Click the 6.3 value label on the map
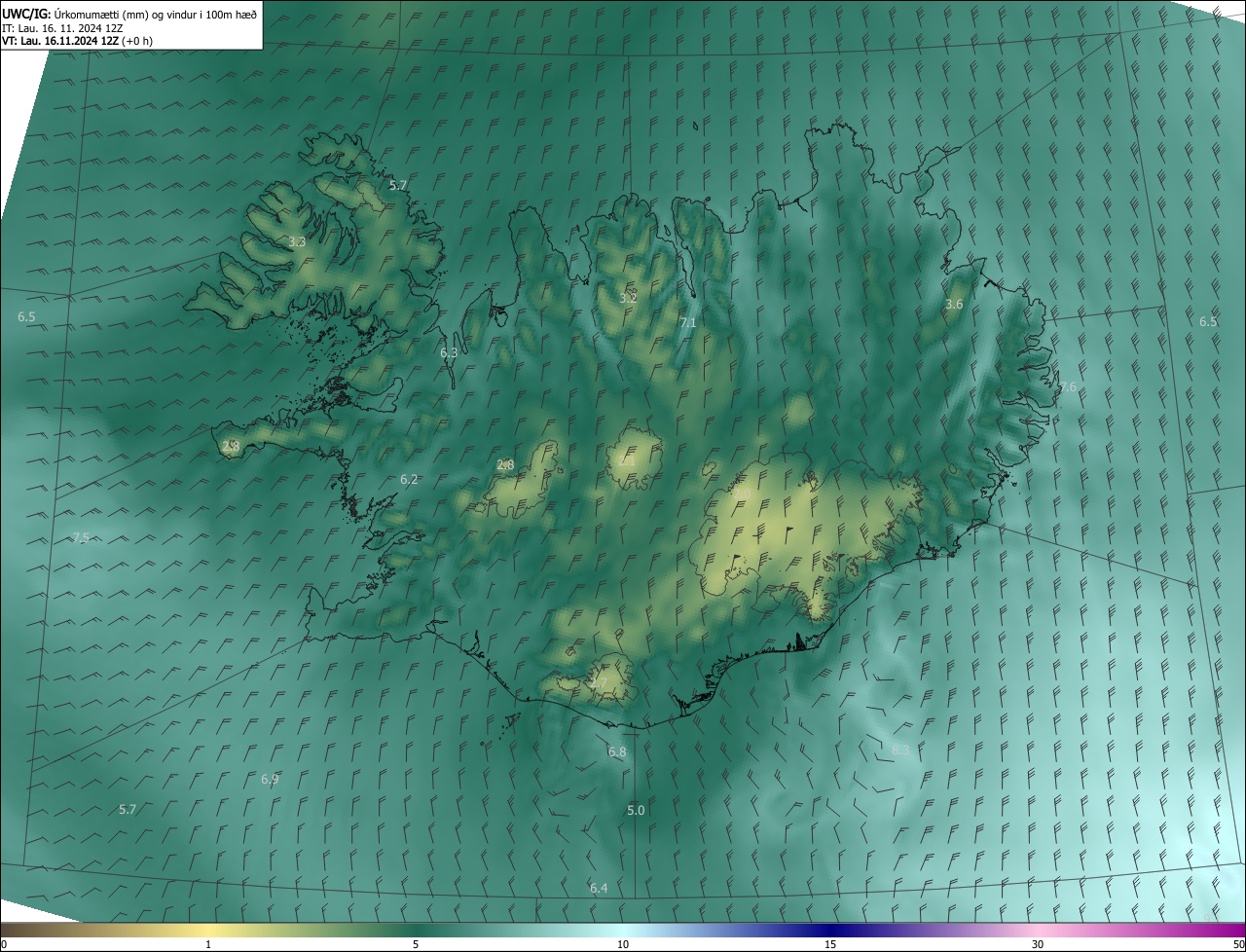 click(x=449, y=353)
